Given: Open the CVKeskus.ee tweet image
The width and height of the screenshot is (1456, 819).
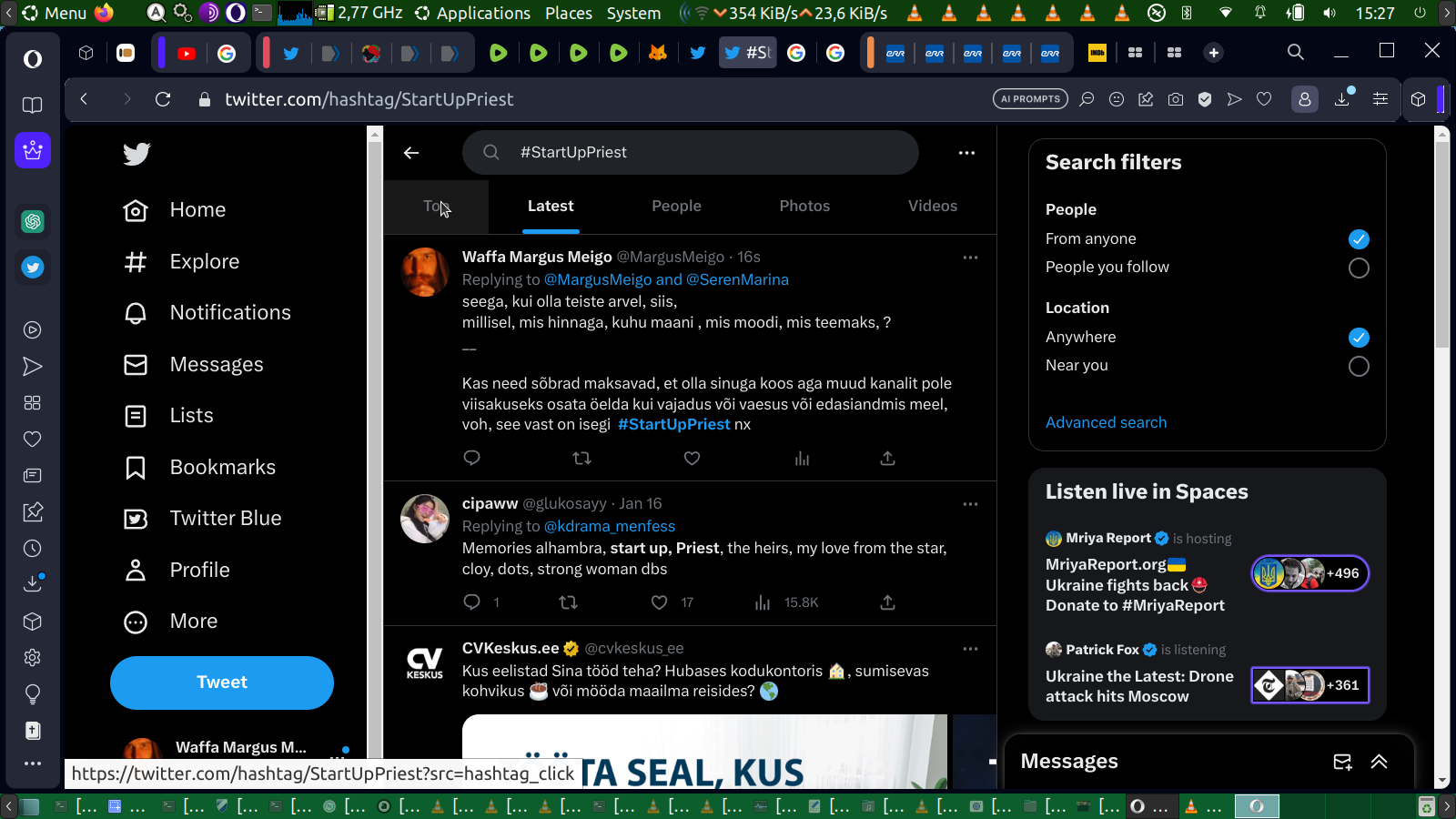Looking at the screenshot, I should 704,752.
